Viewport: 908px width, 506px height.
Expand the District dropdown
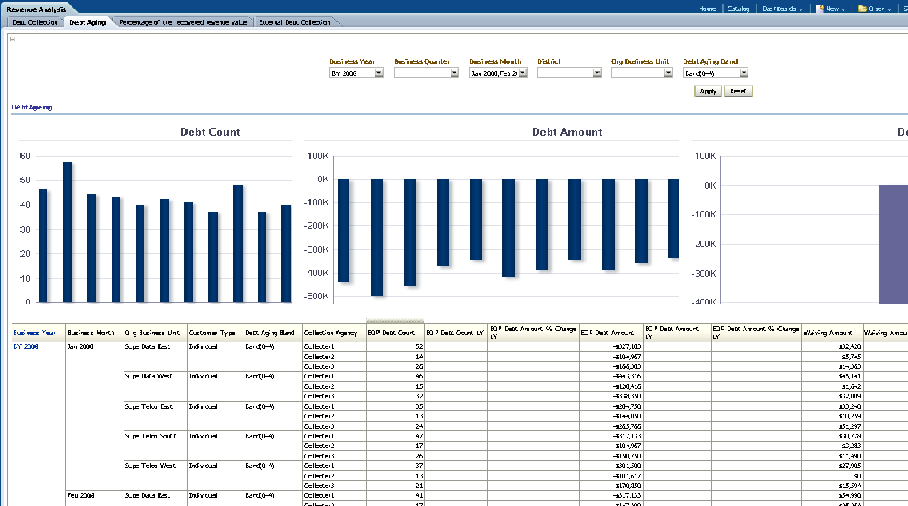point(597,73)
